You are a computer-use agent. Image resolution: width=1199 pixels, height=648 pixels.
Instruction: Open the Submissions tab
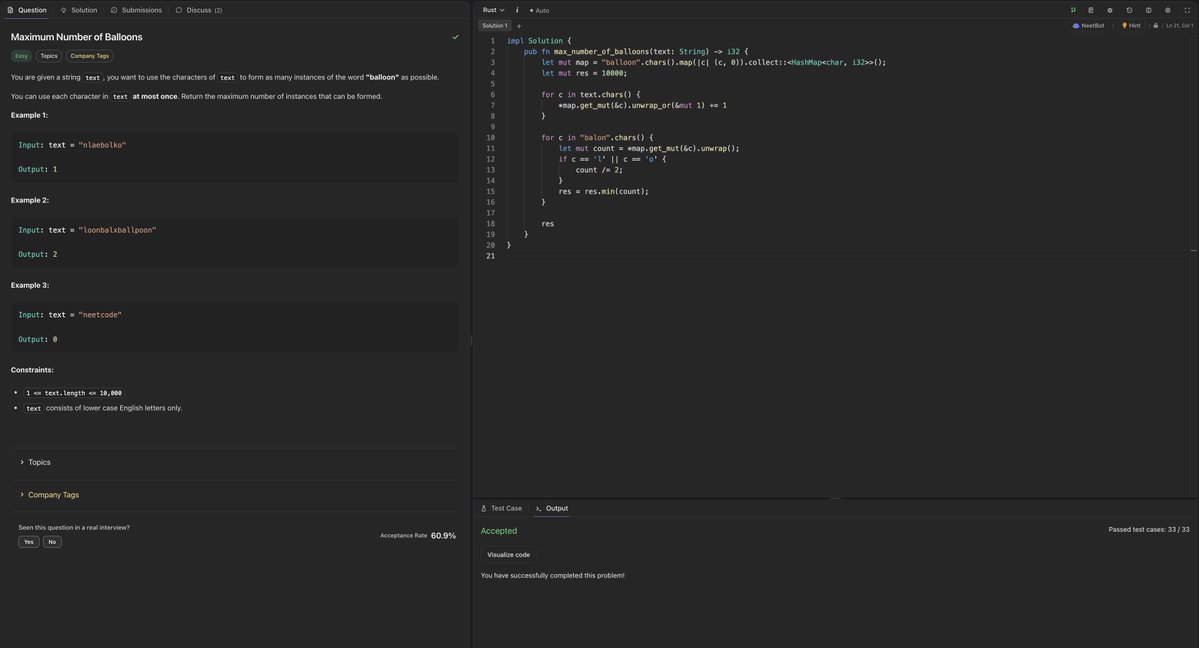tap(136, 10)
